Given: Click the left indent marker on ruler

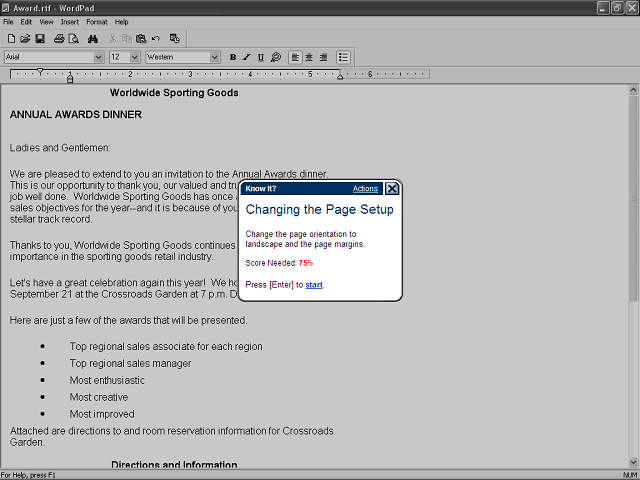Looking at the screenshot, I should [70, 78].
